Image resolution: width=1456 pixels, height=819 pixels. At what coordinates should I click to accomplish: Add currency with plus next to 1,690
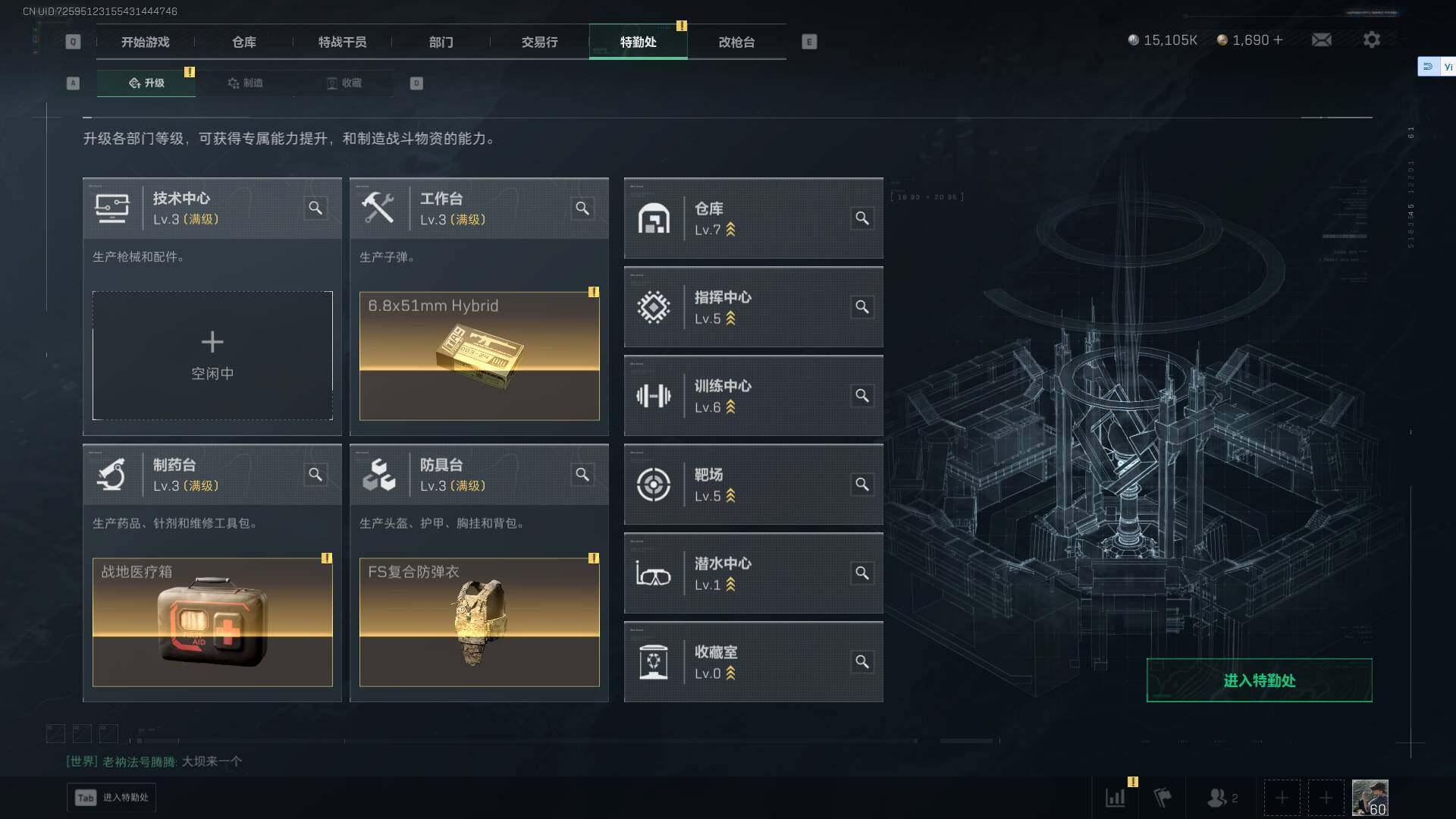(x=1278, y=39)
